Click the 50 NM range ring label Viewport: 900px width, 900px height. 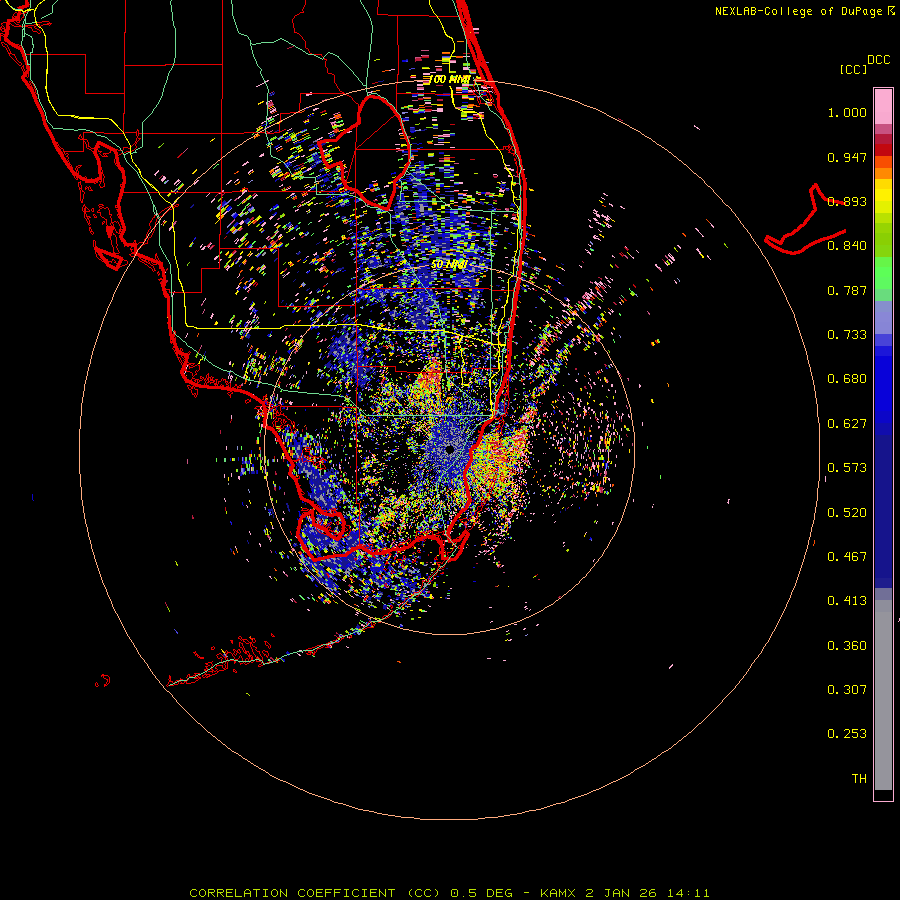(449, 265)
